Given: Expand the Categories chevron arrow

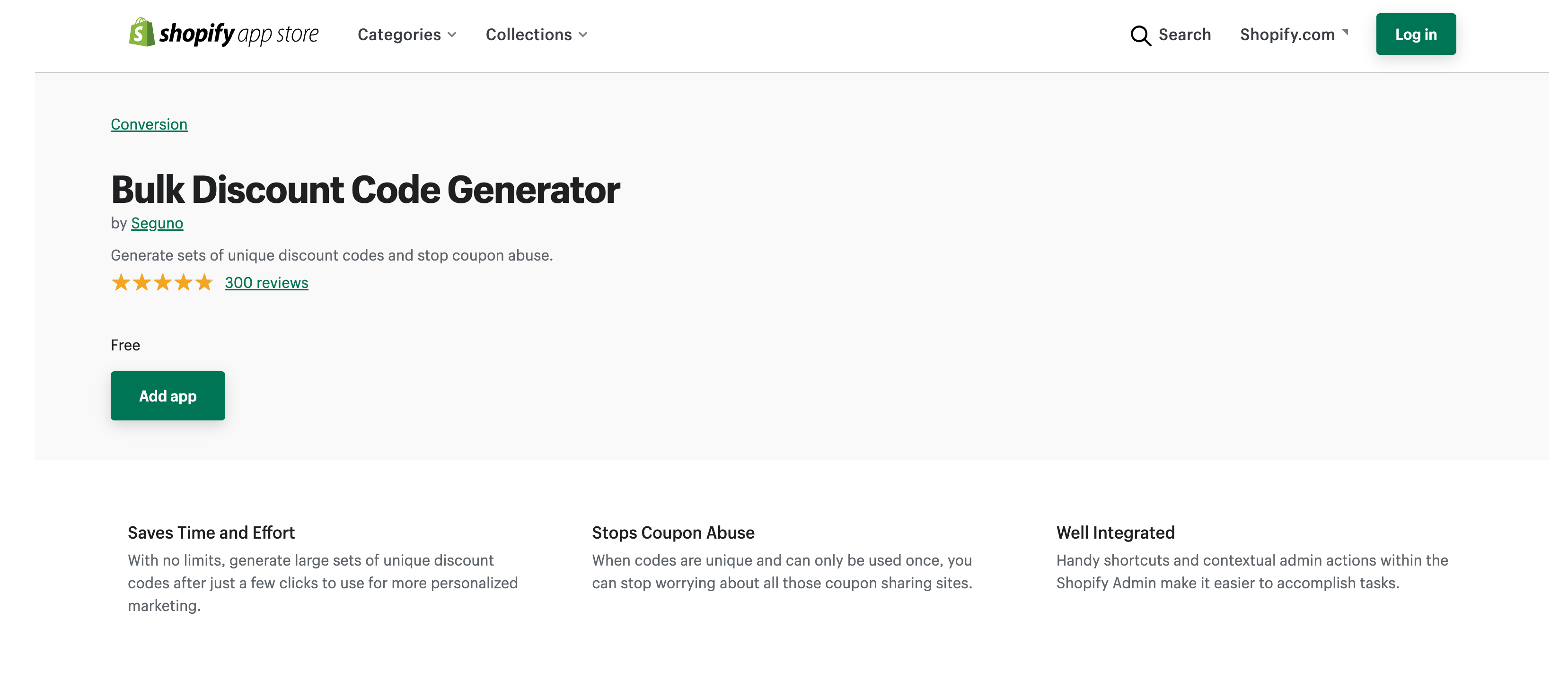Looking at the screenshot, I should point(452,35).
